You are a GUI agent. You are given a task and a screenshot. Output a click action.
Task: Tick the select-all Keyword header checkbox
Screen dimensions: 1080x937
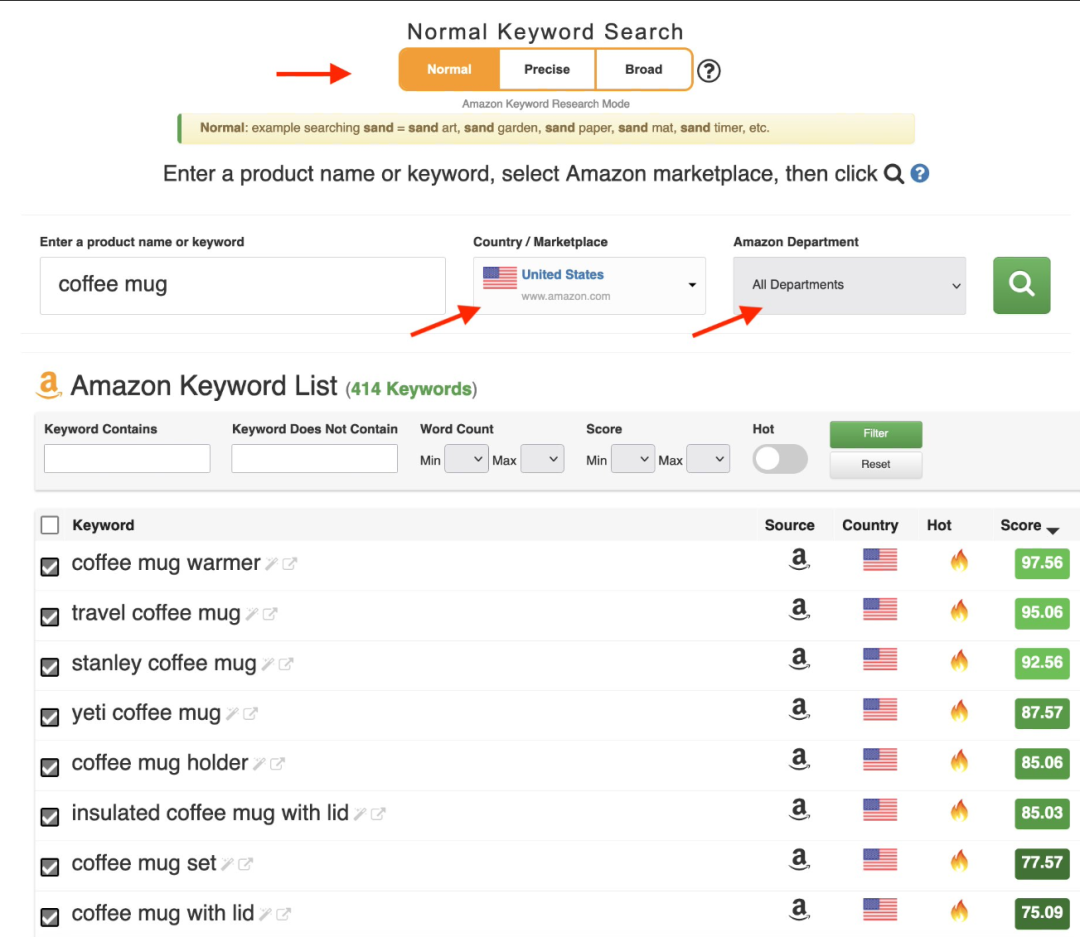[49, 525]
